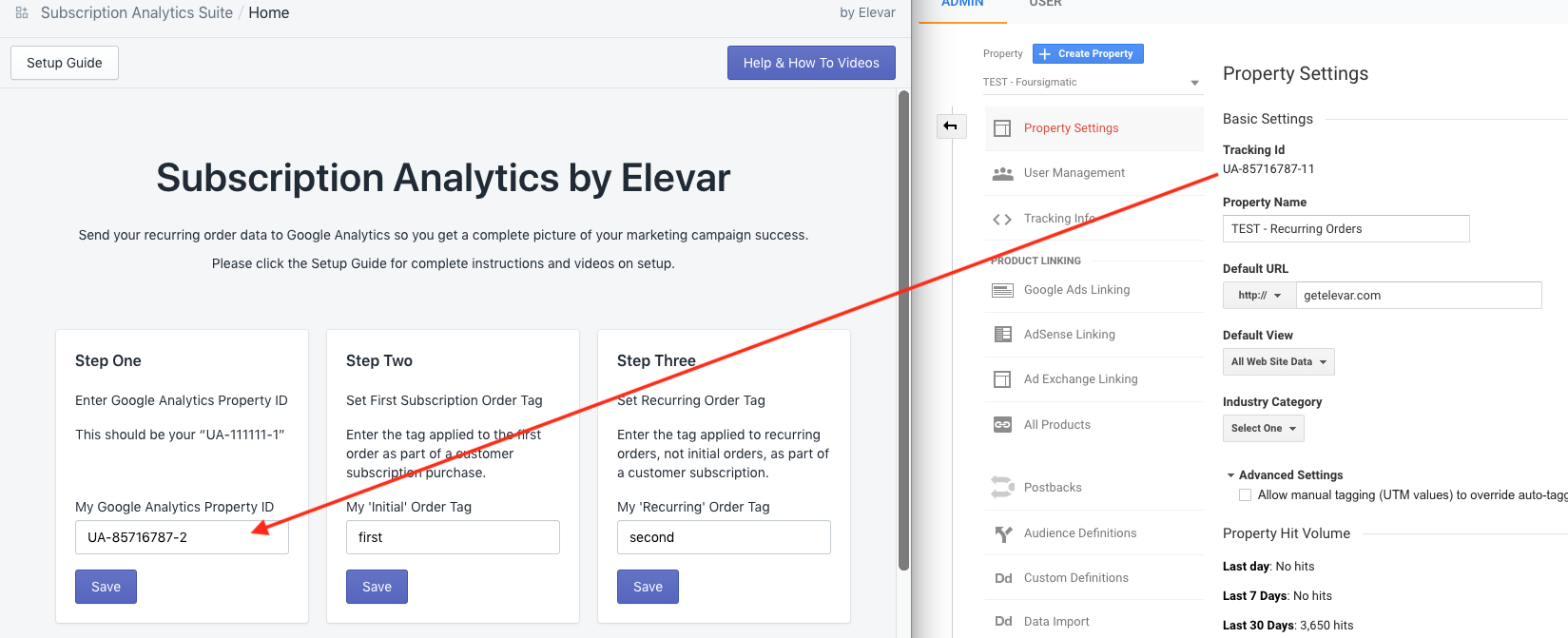Click the Custom Definitions Dd icon
The width and height of the screenshot is (1568, 638).
(x=1003, y=578)
